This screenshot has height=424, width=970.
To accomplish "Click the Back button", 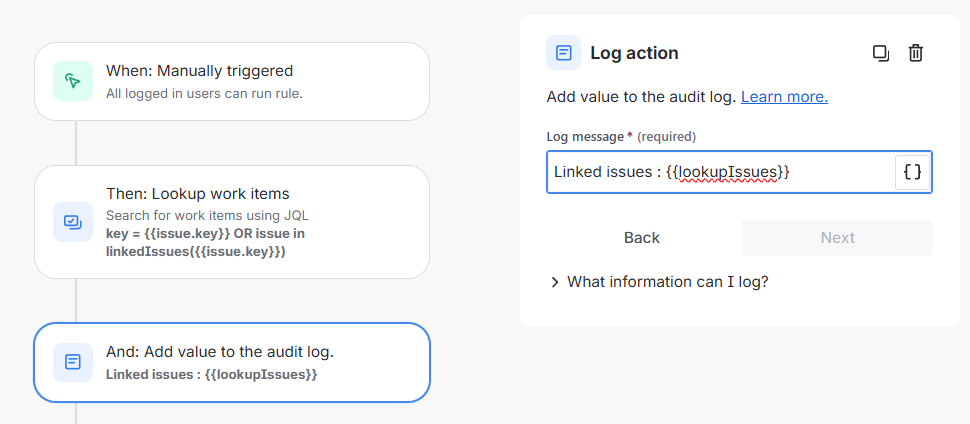I will 642,238.
